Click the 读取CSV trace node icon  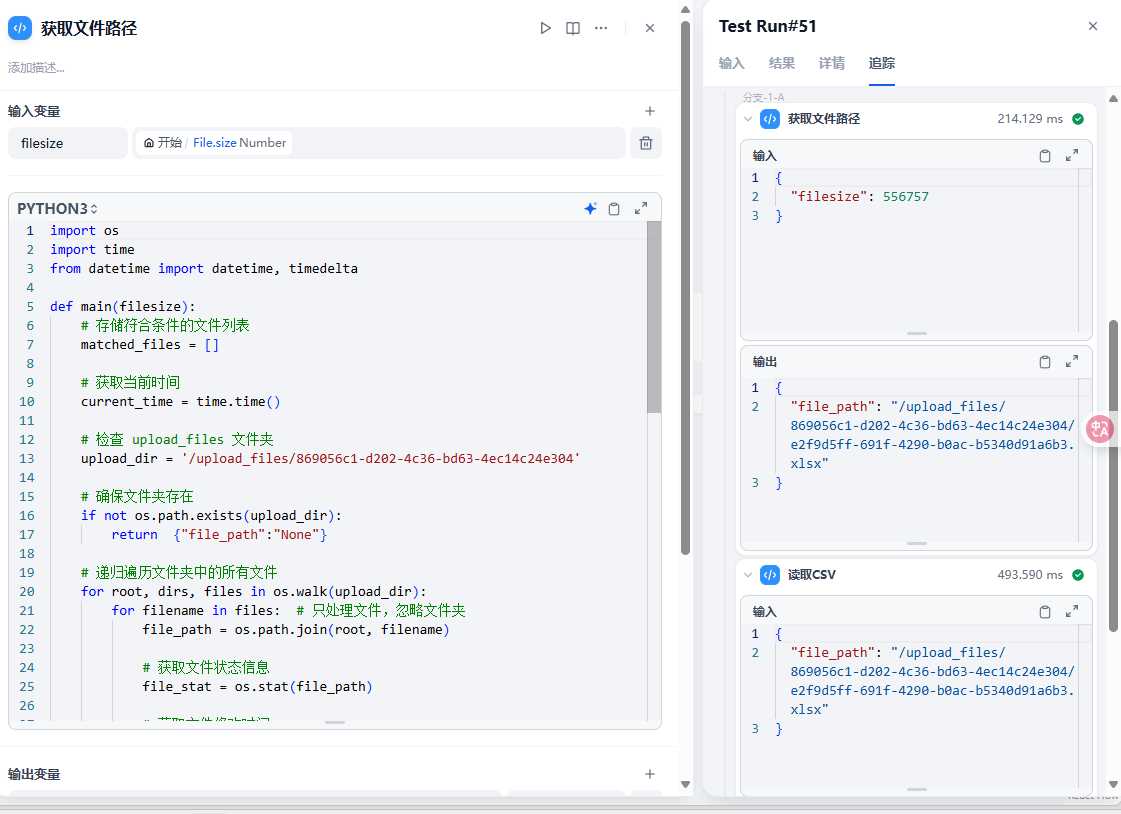point(770,575)
